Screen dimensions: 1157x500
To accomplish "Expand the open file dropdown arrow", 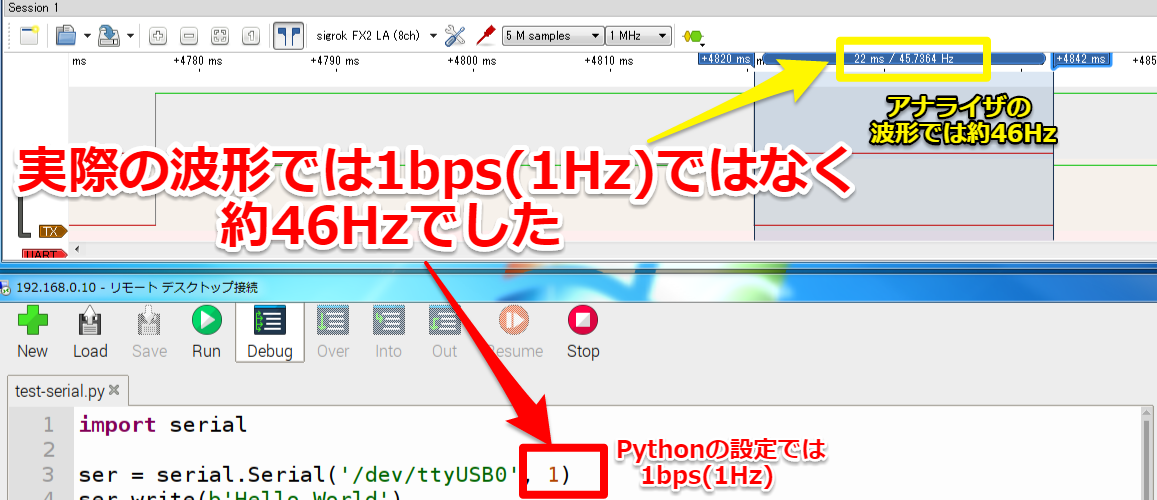I will [x=86, y=35].
